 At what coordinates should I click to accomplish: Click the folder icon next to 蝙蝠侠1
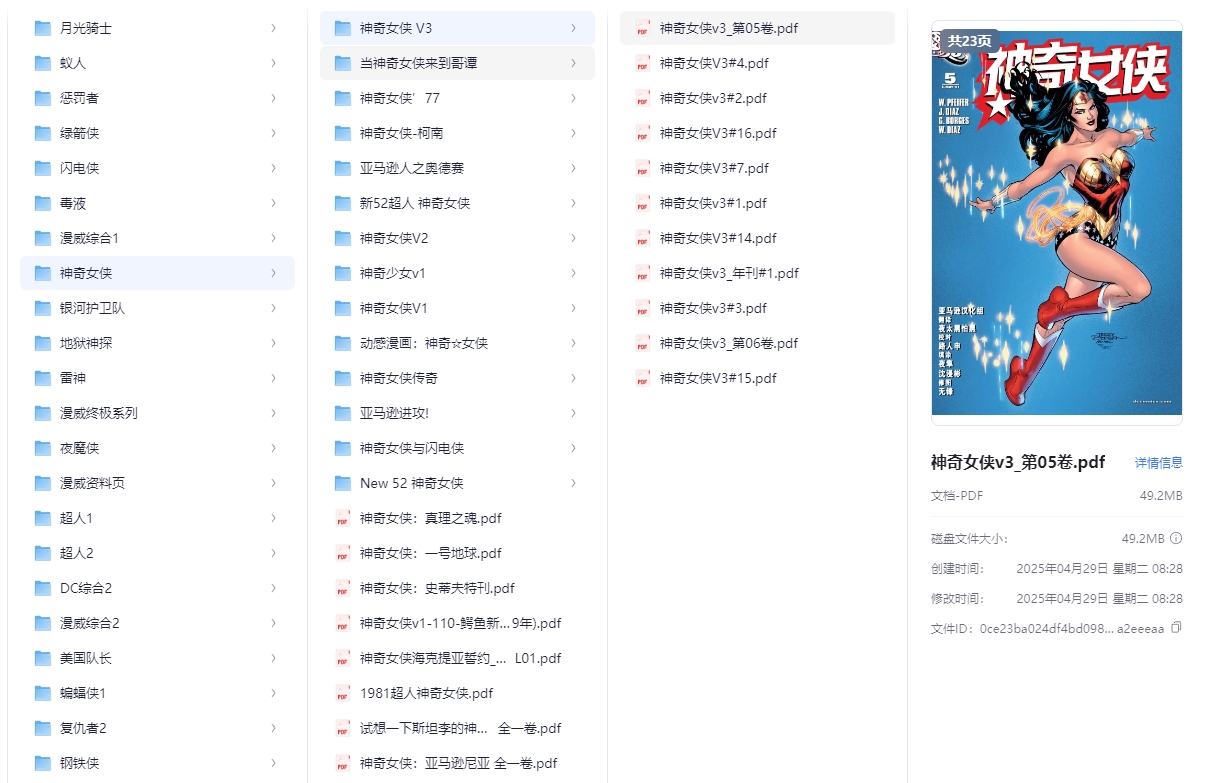(x=42, y=693)
